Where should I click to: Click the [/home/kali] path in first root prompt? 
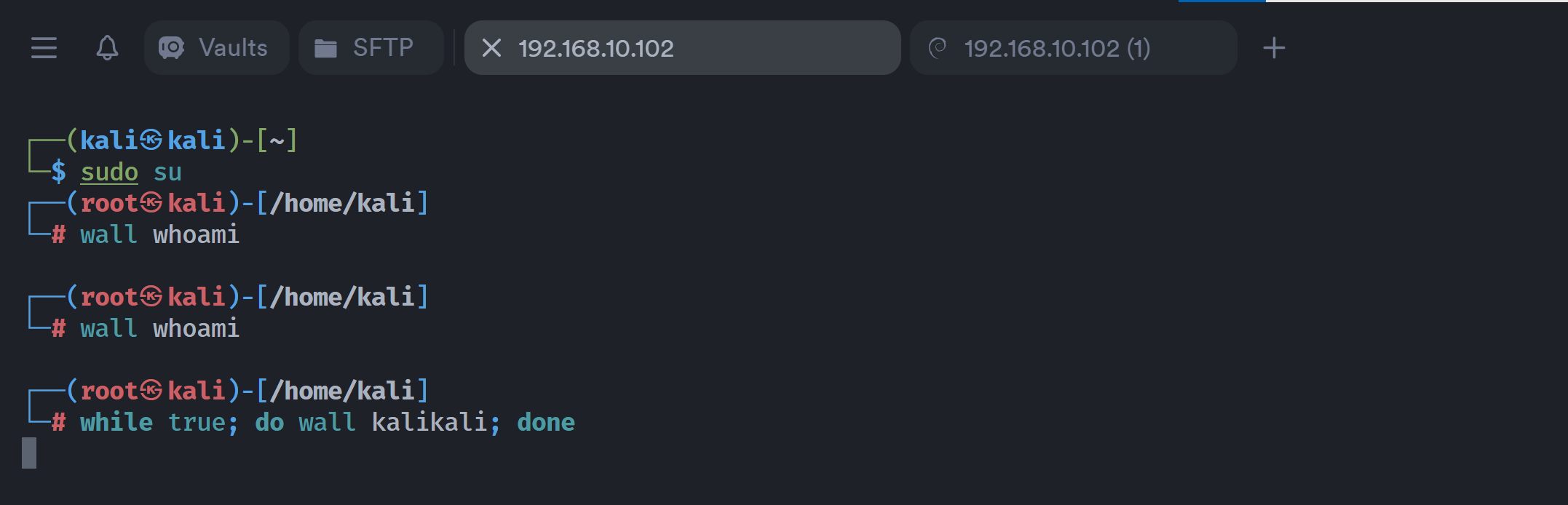point(342,203)
